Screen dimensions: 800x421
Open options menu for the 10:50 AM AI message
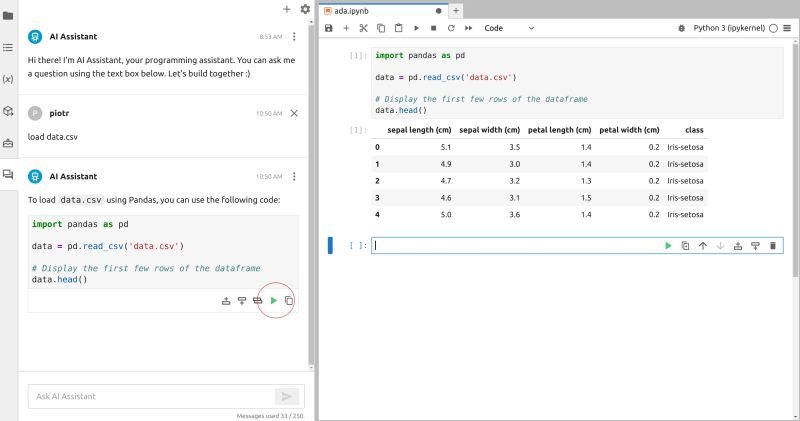coord(294,177)
